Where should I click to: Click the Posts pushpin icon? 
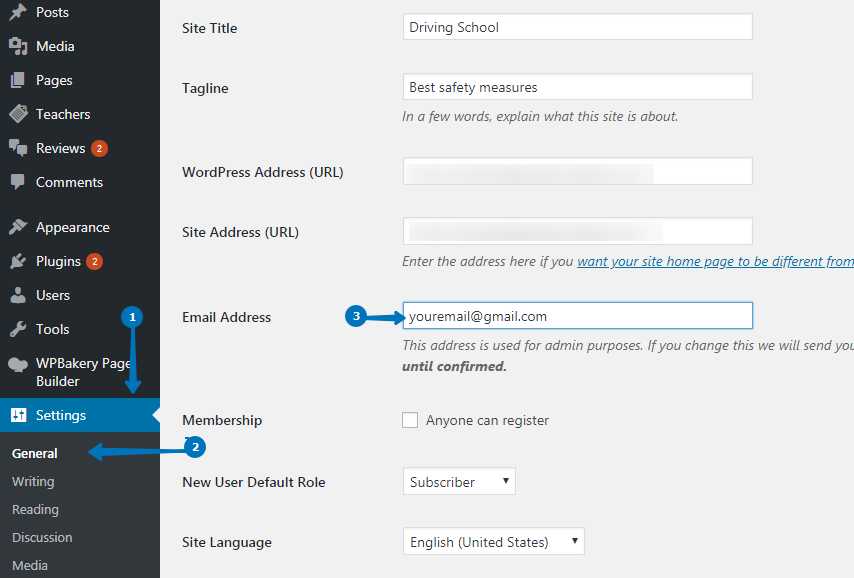click(x=18, y=12)
